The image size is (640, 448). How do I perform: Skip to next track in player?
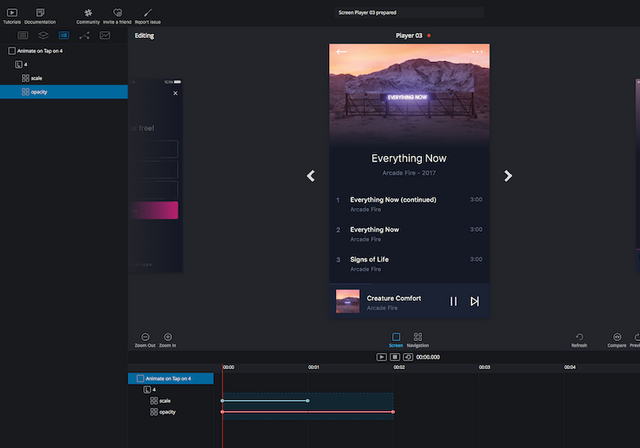(474, 301)
